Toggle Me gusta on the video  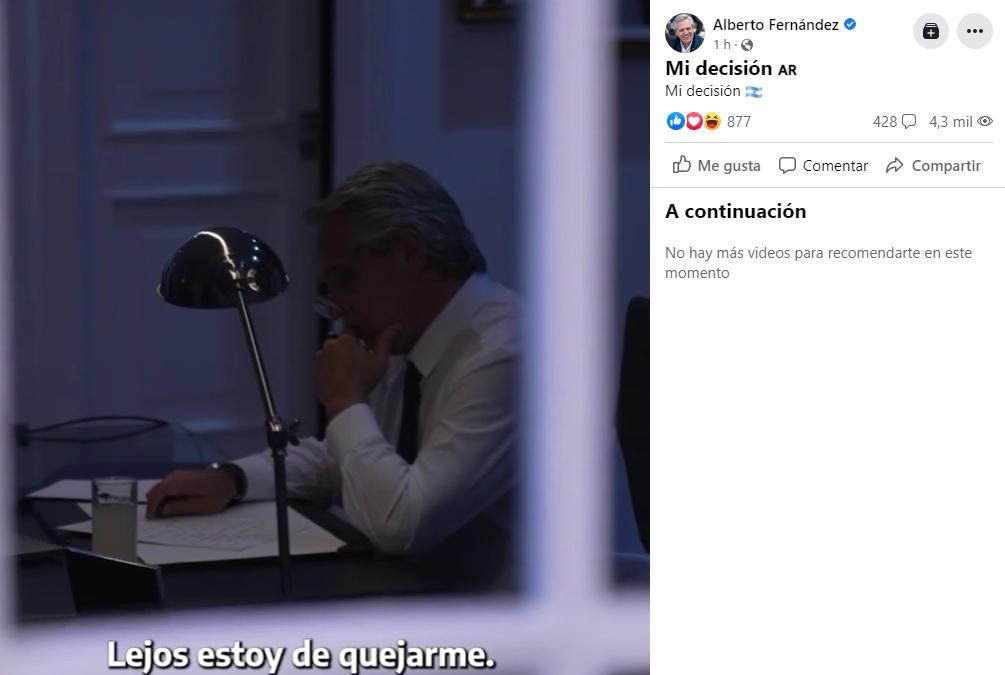[x=717, y=165]
